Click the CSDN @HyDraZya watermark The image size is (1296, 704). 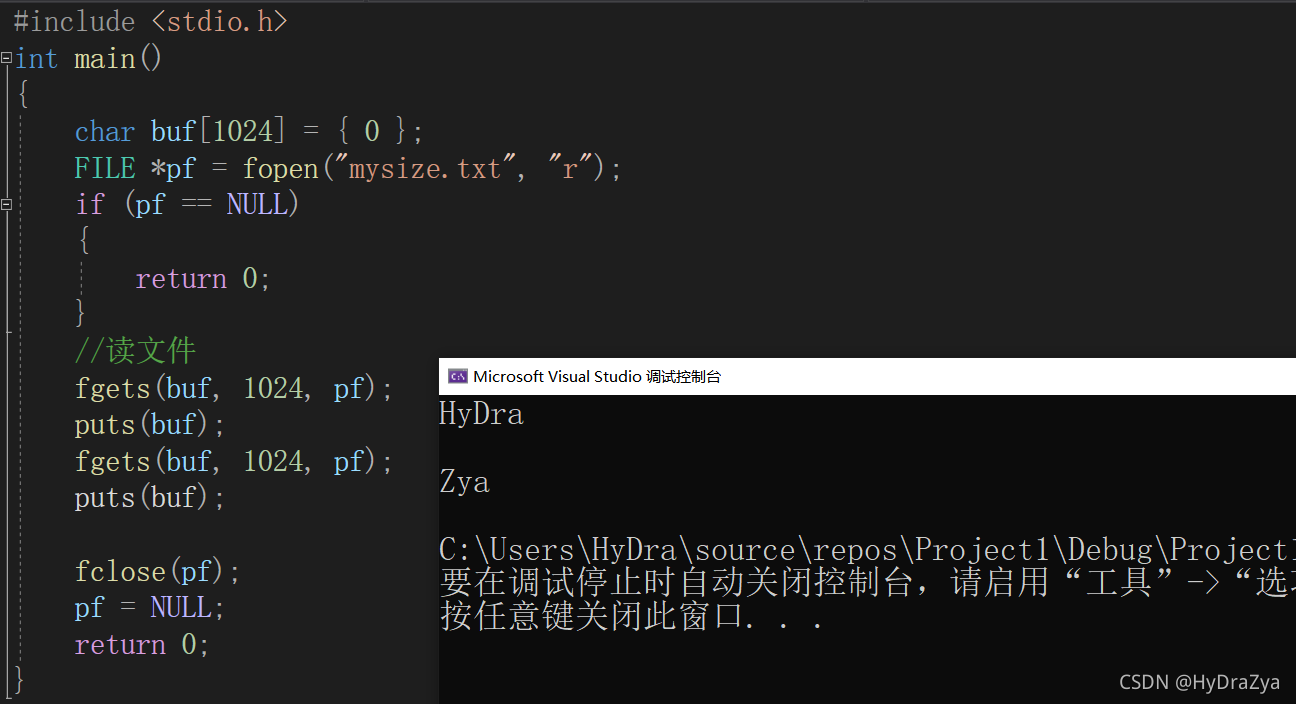coord(1199,682)
